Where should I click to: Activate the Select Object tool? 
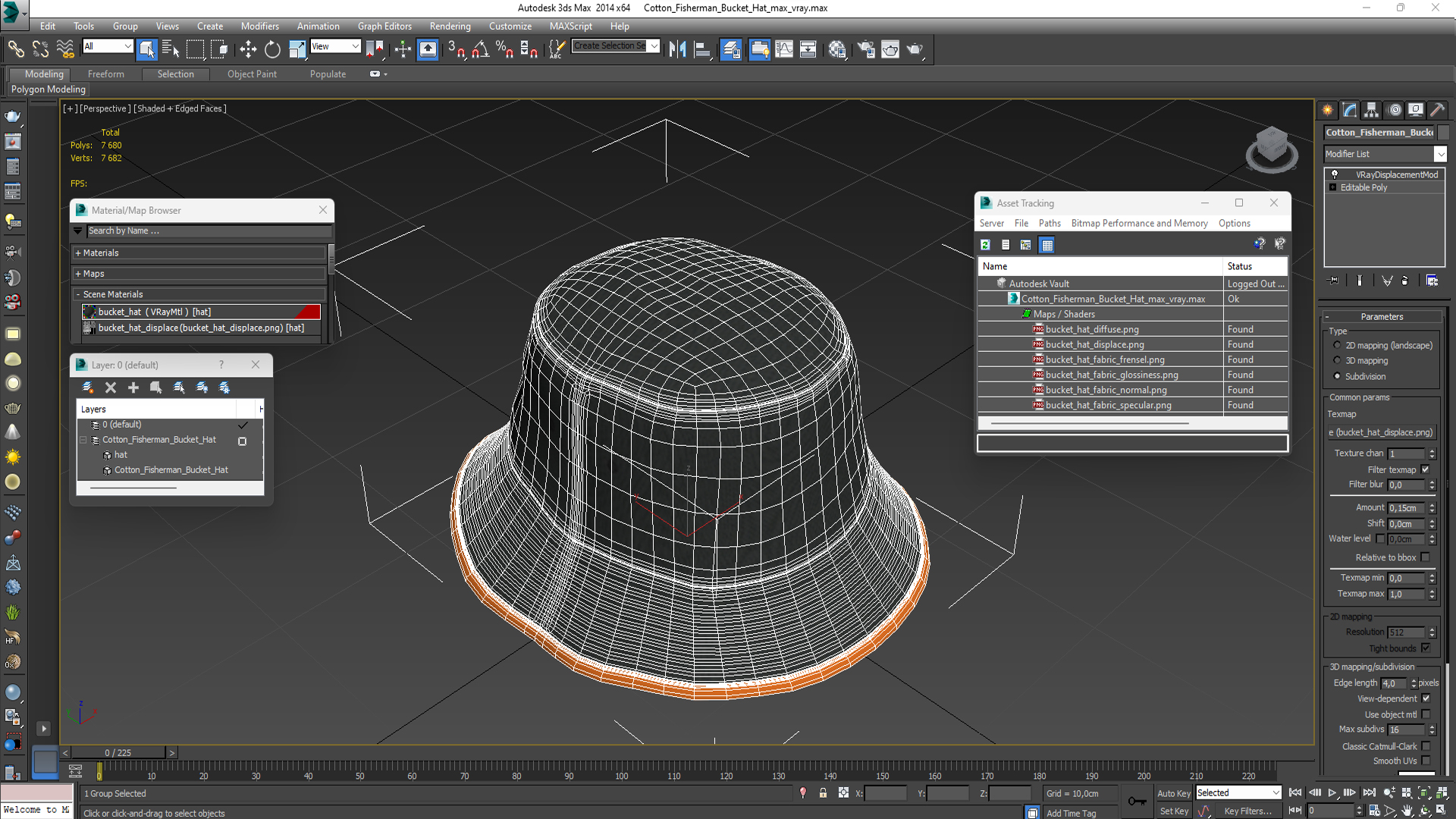[x=147, y=49]
